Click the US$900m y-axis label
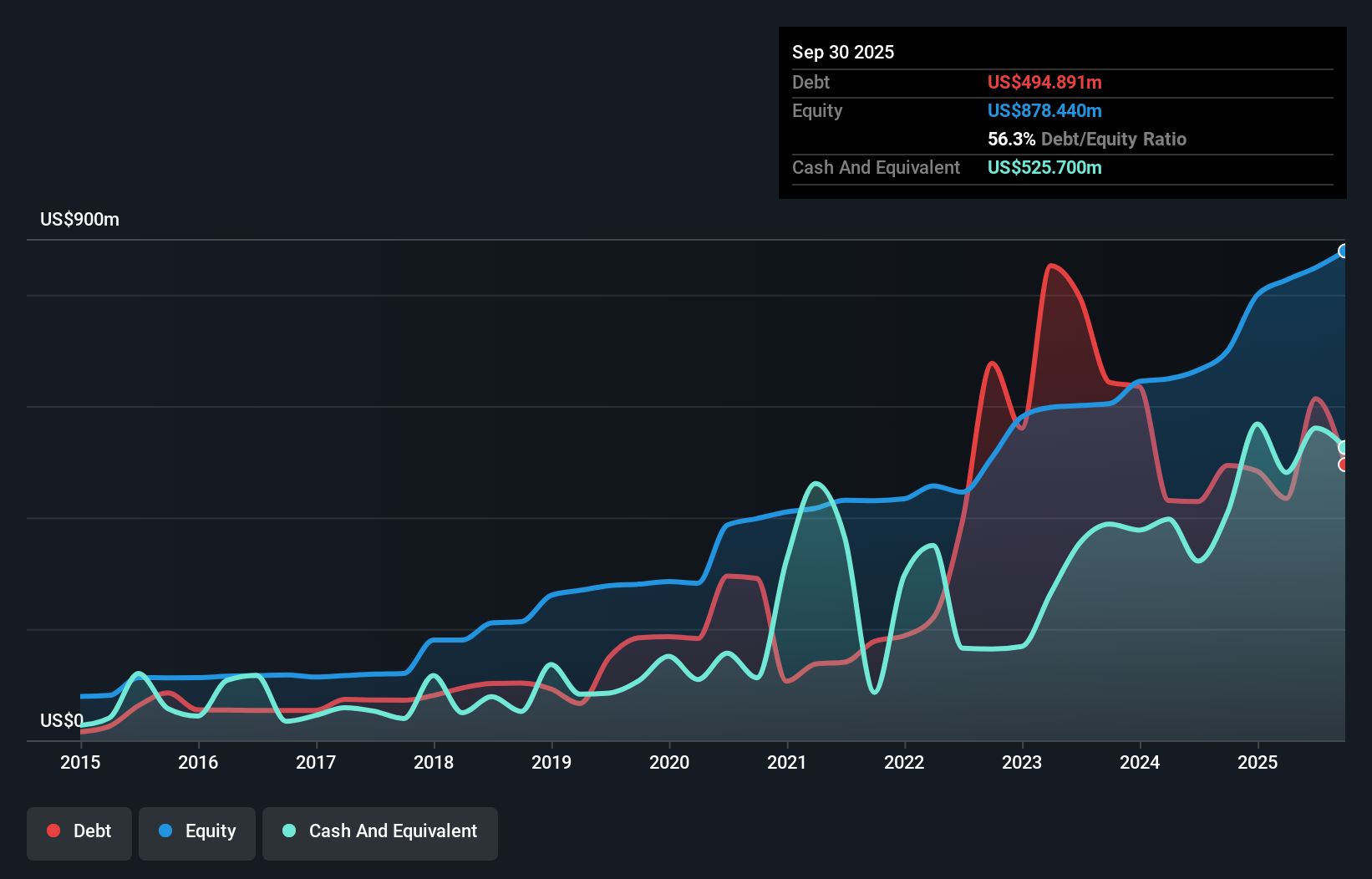 click(x=79, y=220)
